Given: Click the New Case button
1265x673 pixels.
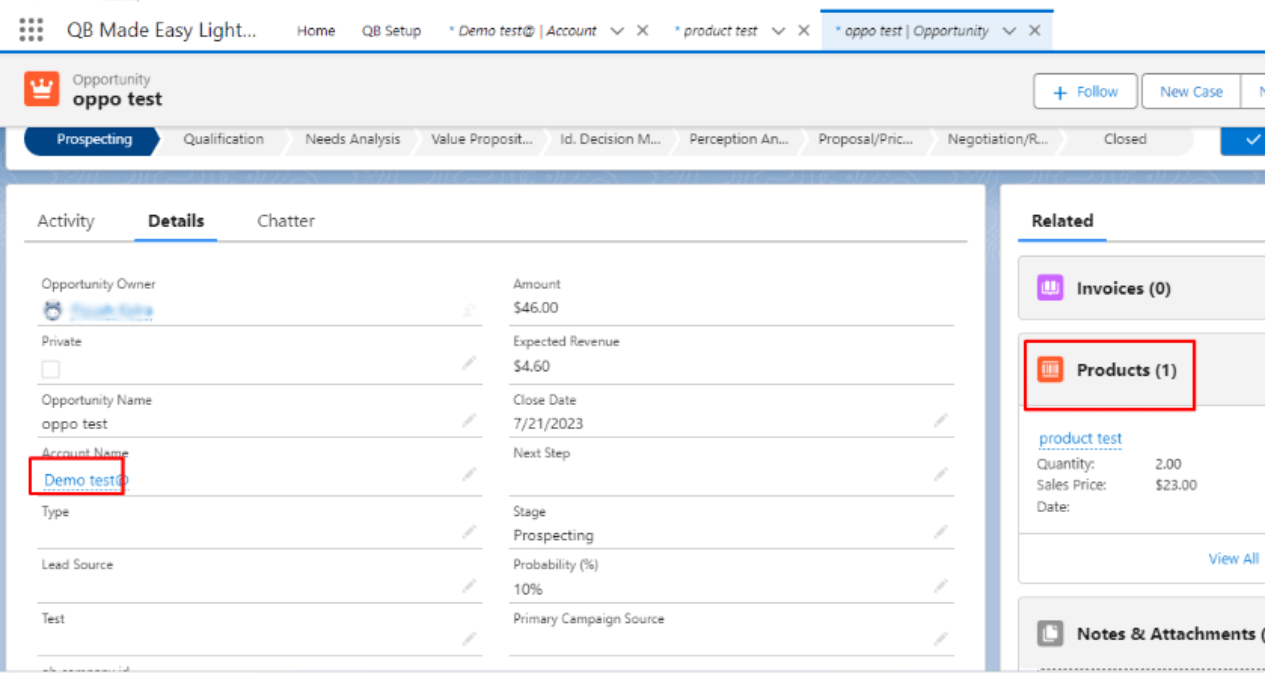Looking at the screenshot, I should pos(1190,91).
